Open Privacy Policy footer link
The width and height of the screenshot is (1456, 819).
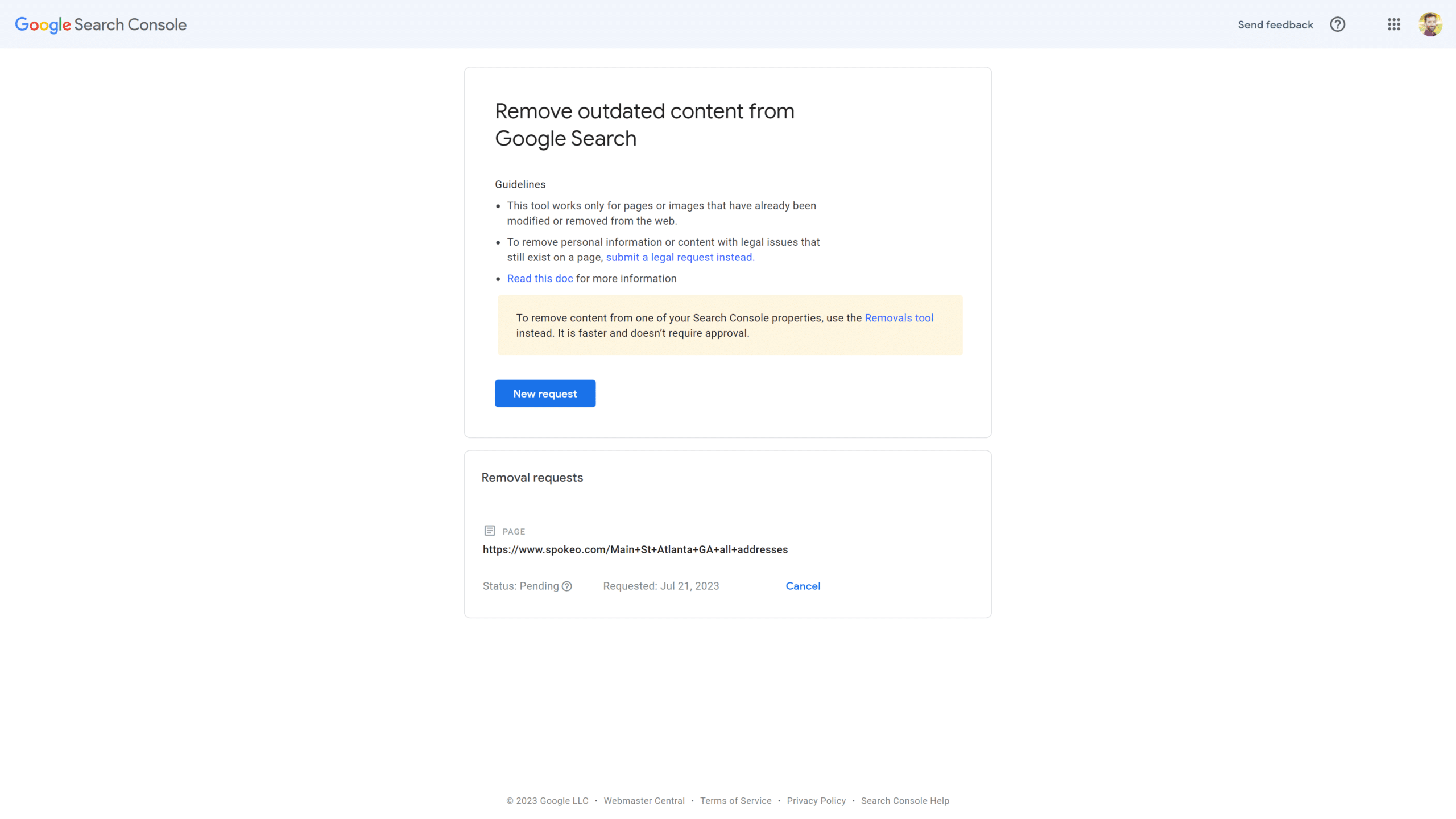coord(816,801)
